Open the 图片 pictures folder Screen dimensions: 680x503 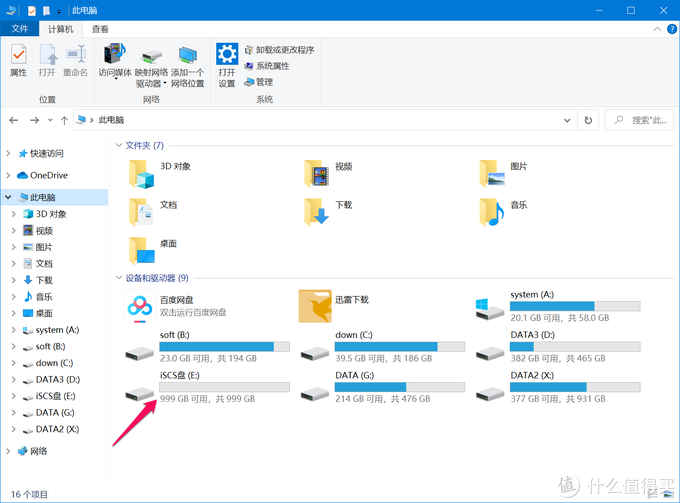click(x=492, y=173)
